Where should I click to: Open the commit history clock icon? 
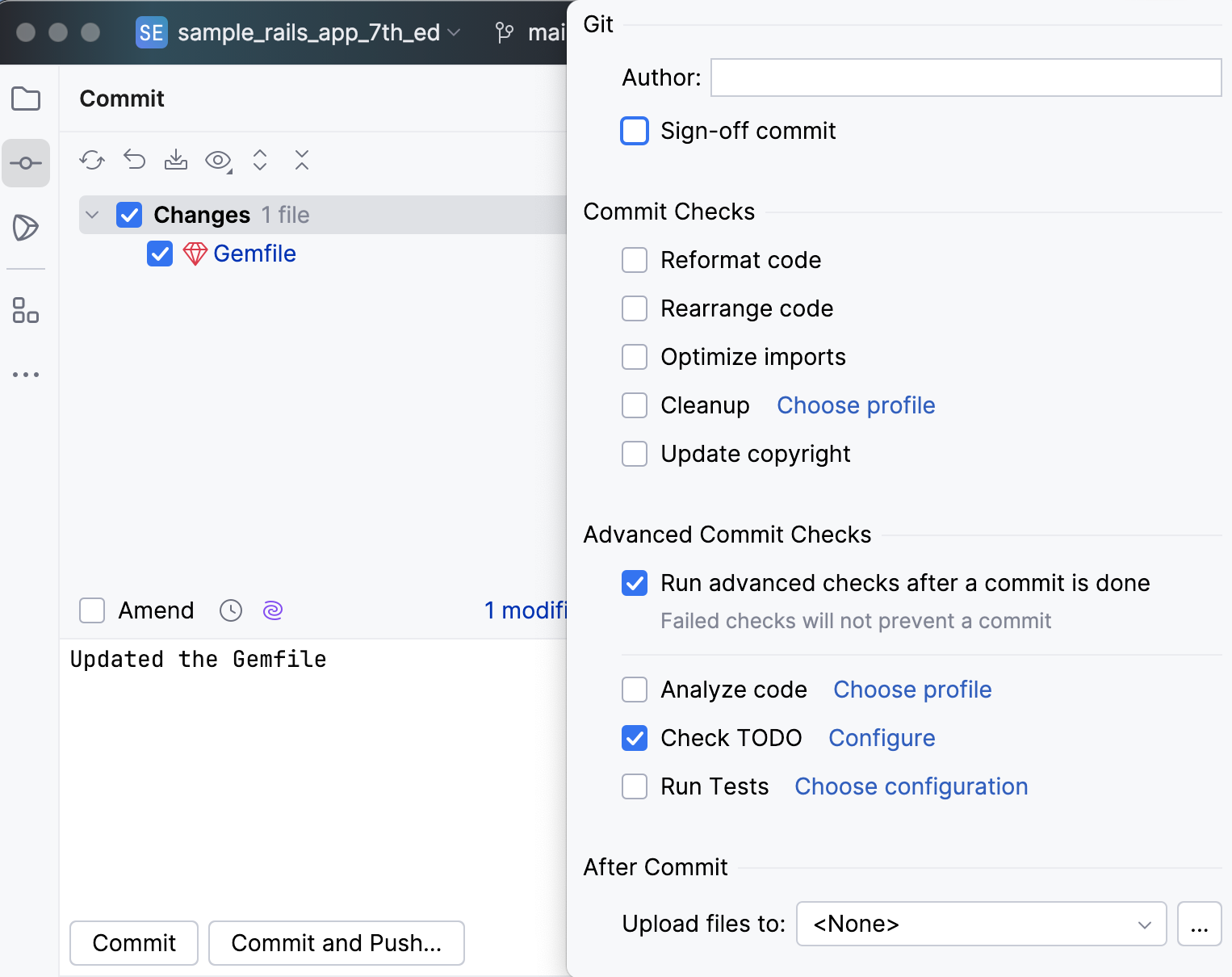(230, 610)
